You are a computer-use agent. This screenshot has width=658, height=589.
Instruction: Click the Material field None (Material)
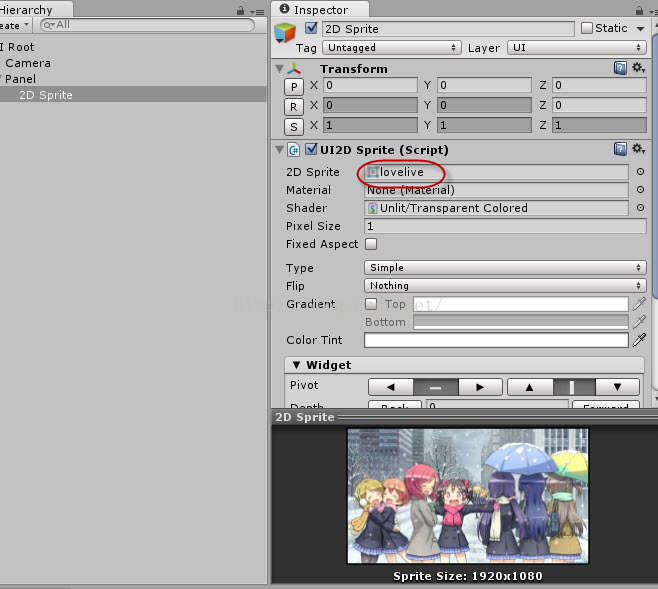click(496, 190)
